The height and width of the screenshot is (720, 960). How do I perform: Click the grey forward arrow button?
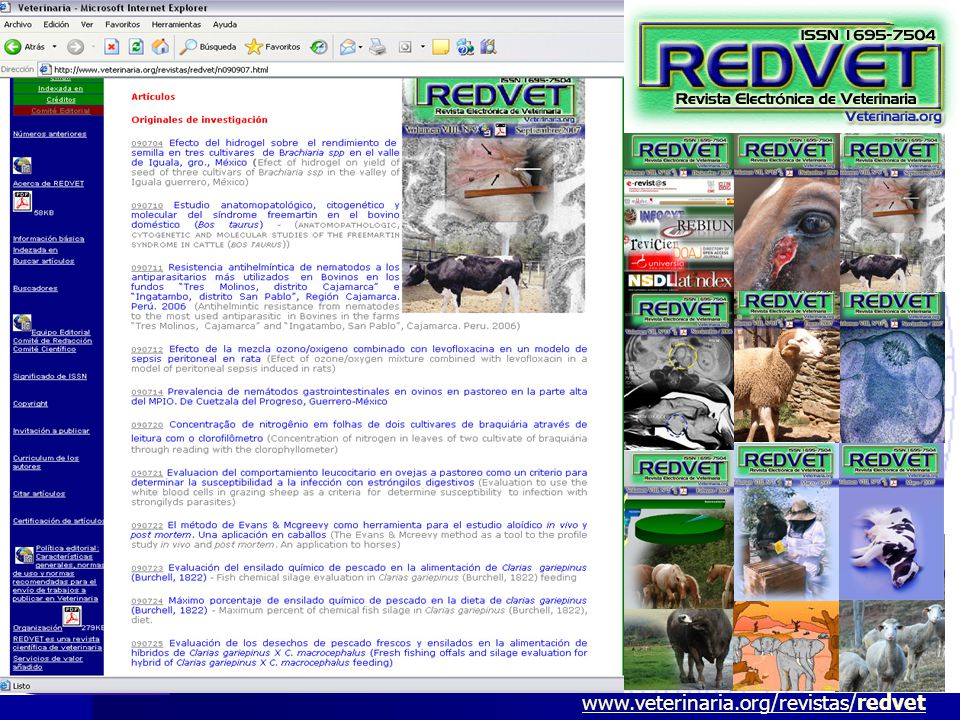point(75,47)
